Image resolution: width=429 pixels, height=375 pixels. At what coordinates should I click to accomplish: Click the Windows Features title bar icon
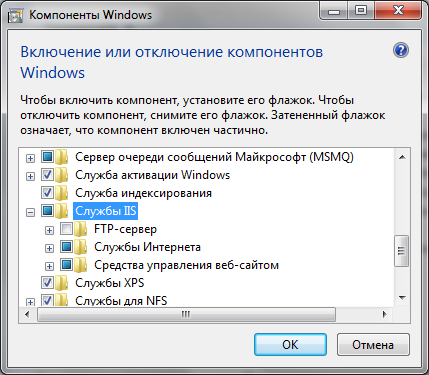tap(15, 16)
